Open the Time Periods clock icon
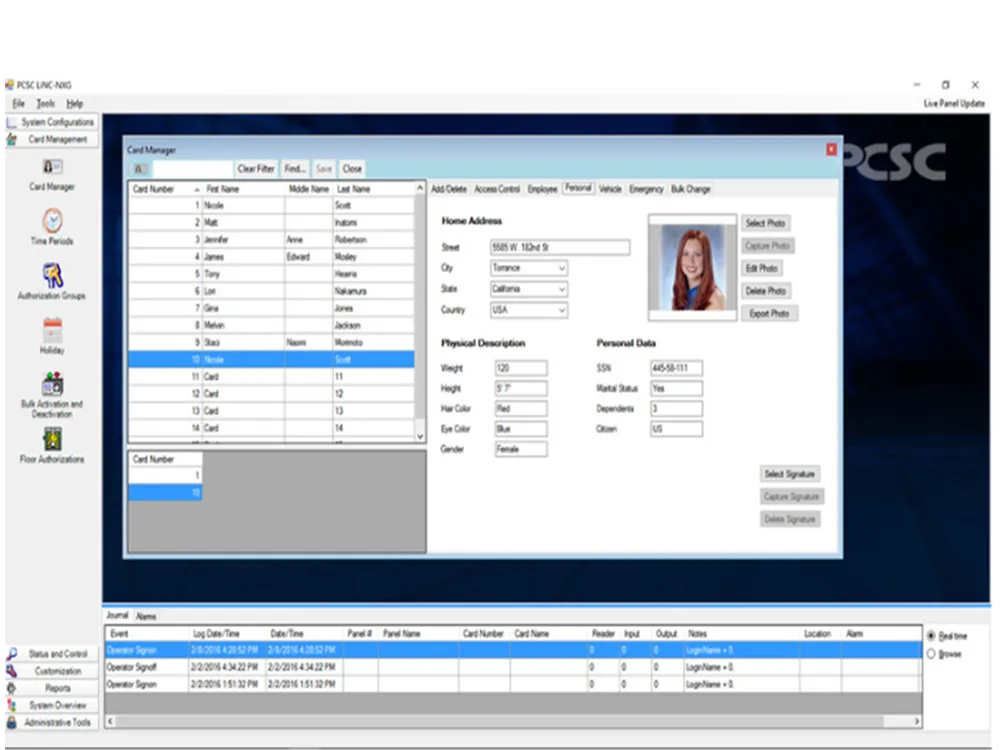 [x=52, y=220]
